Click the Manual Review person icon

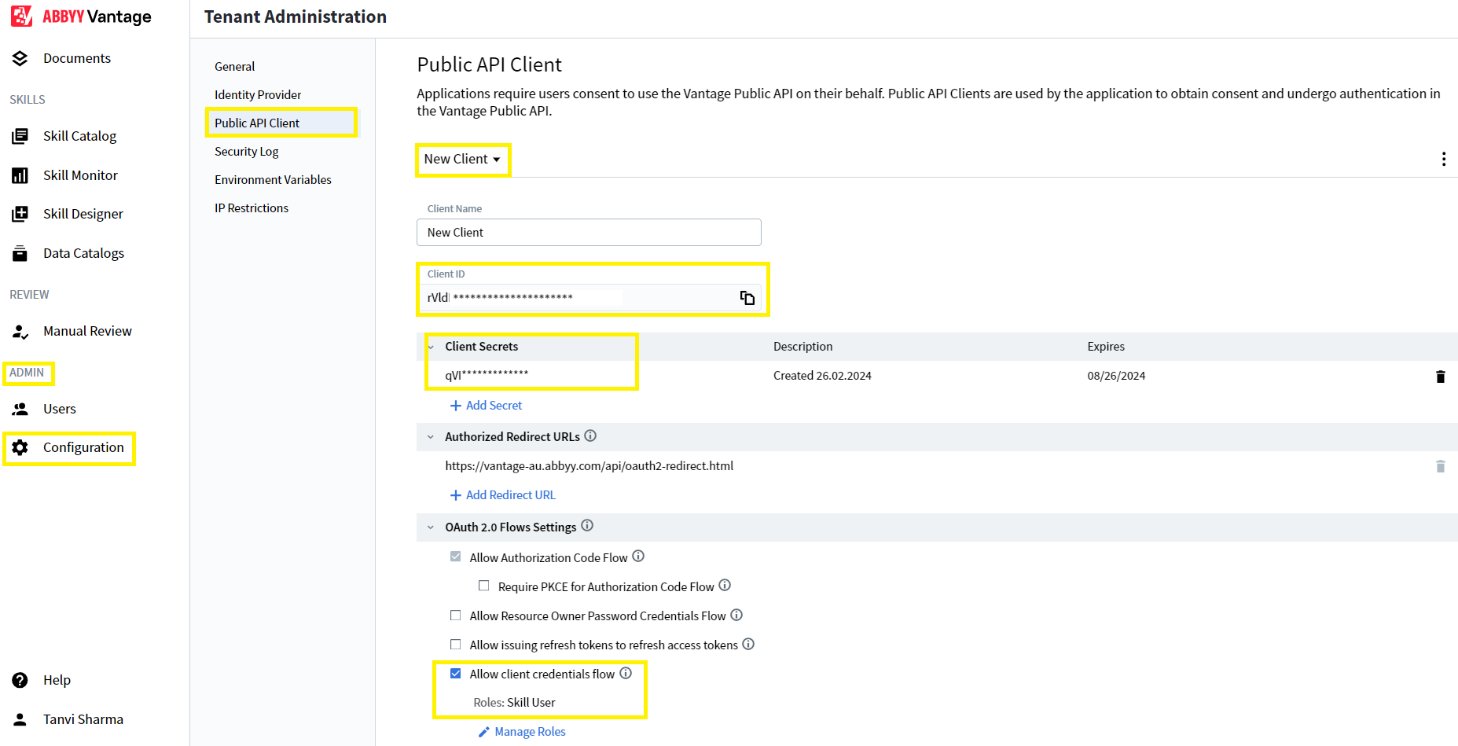pos(20,331)
